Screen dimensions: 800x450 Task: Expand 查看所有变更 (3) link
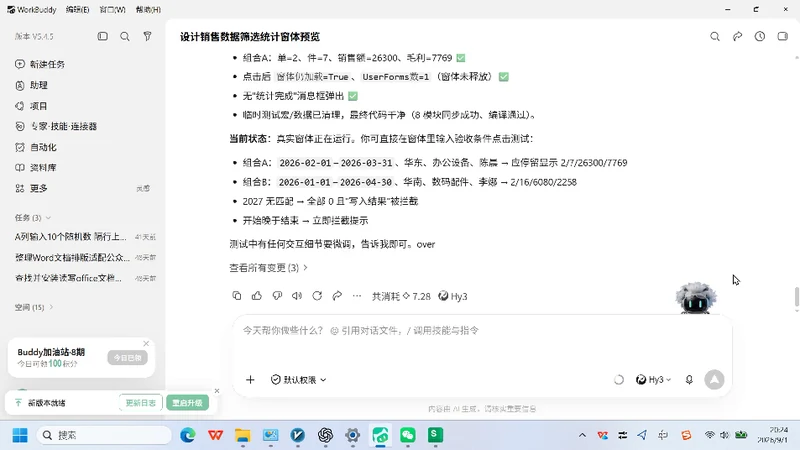click(x=268, y=268)
